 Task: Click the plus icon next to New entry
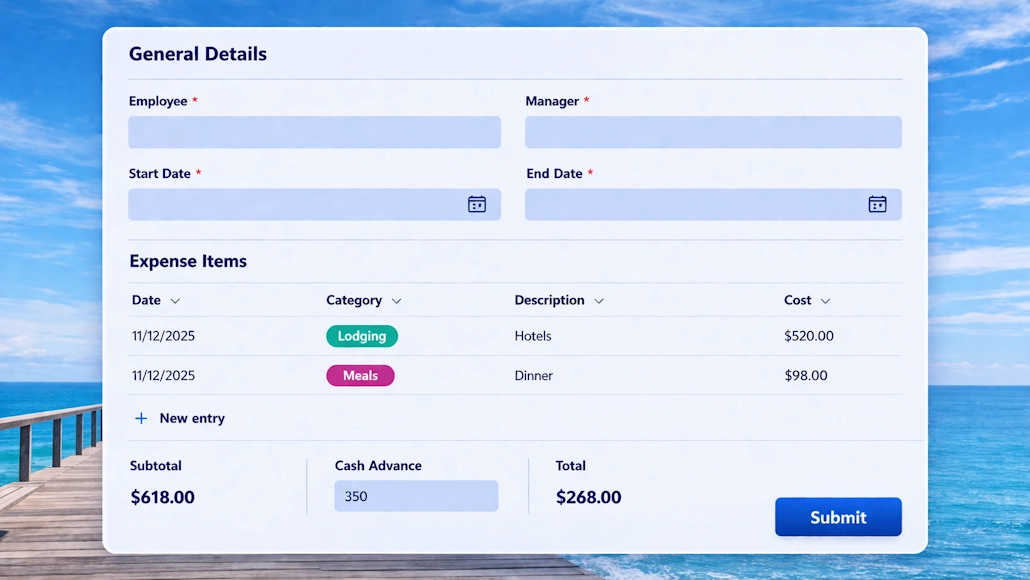[x=141, y=418]
